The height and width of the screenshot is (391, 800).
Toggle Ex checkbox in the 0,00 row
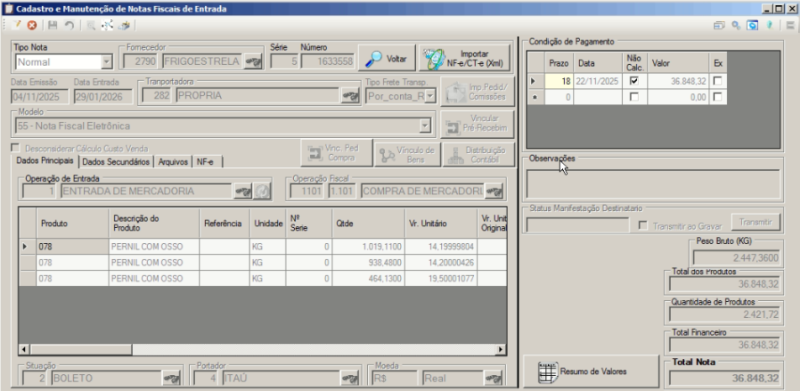click(x=717, y=97)
